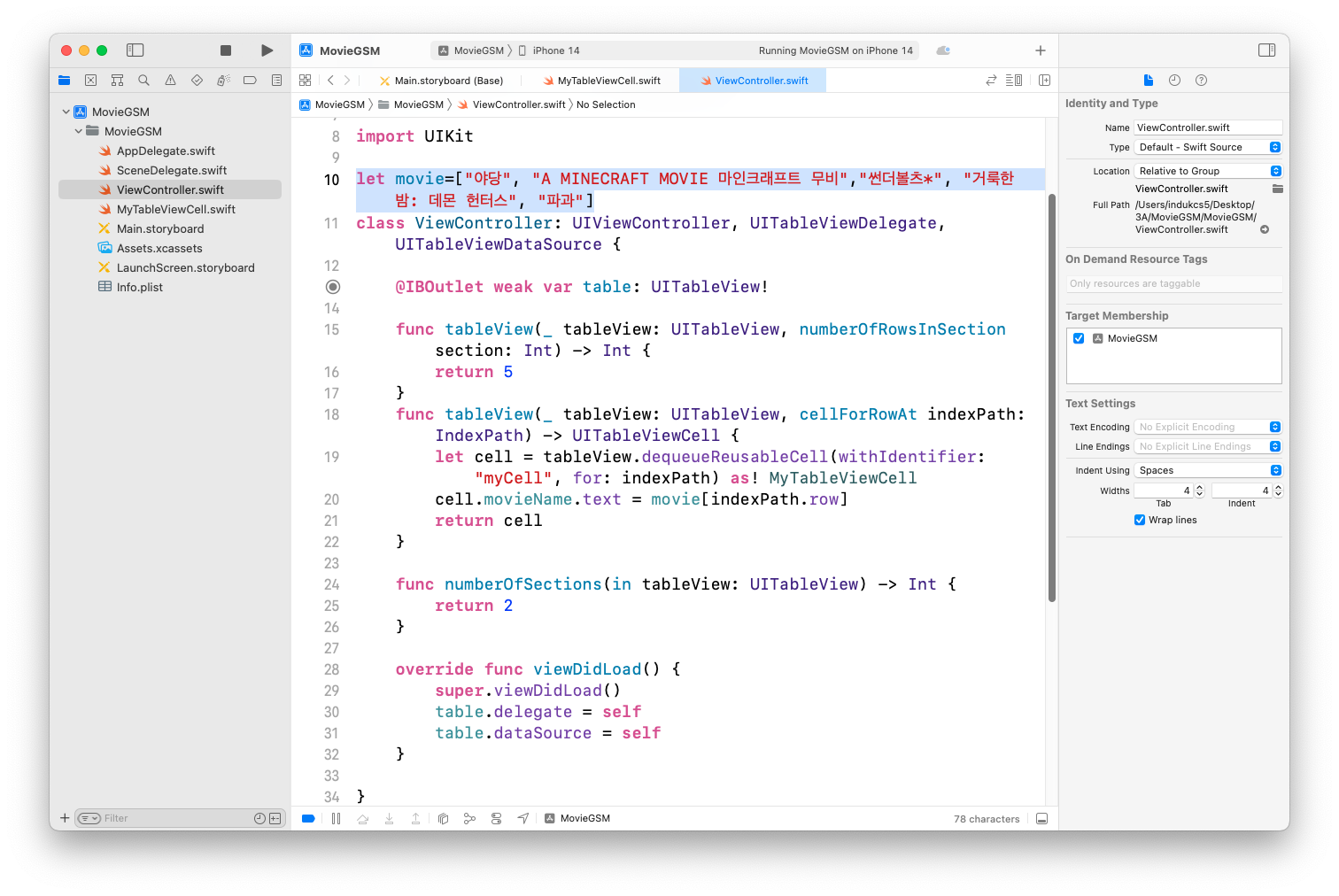Add new file with plus button
Screen dimensions: 1339x896
pyautogui.click(x=65, y=818)
